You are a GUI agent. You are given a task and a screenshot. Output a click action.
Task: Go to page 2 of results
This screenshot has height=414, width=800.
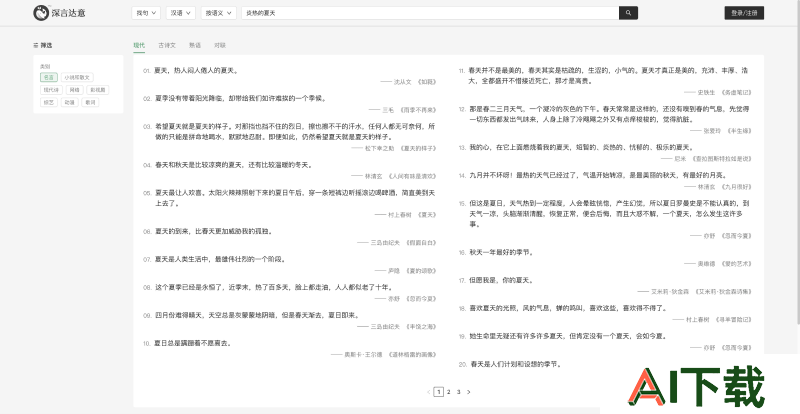tap(448, 392)
